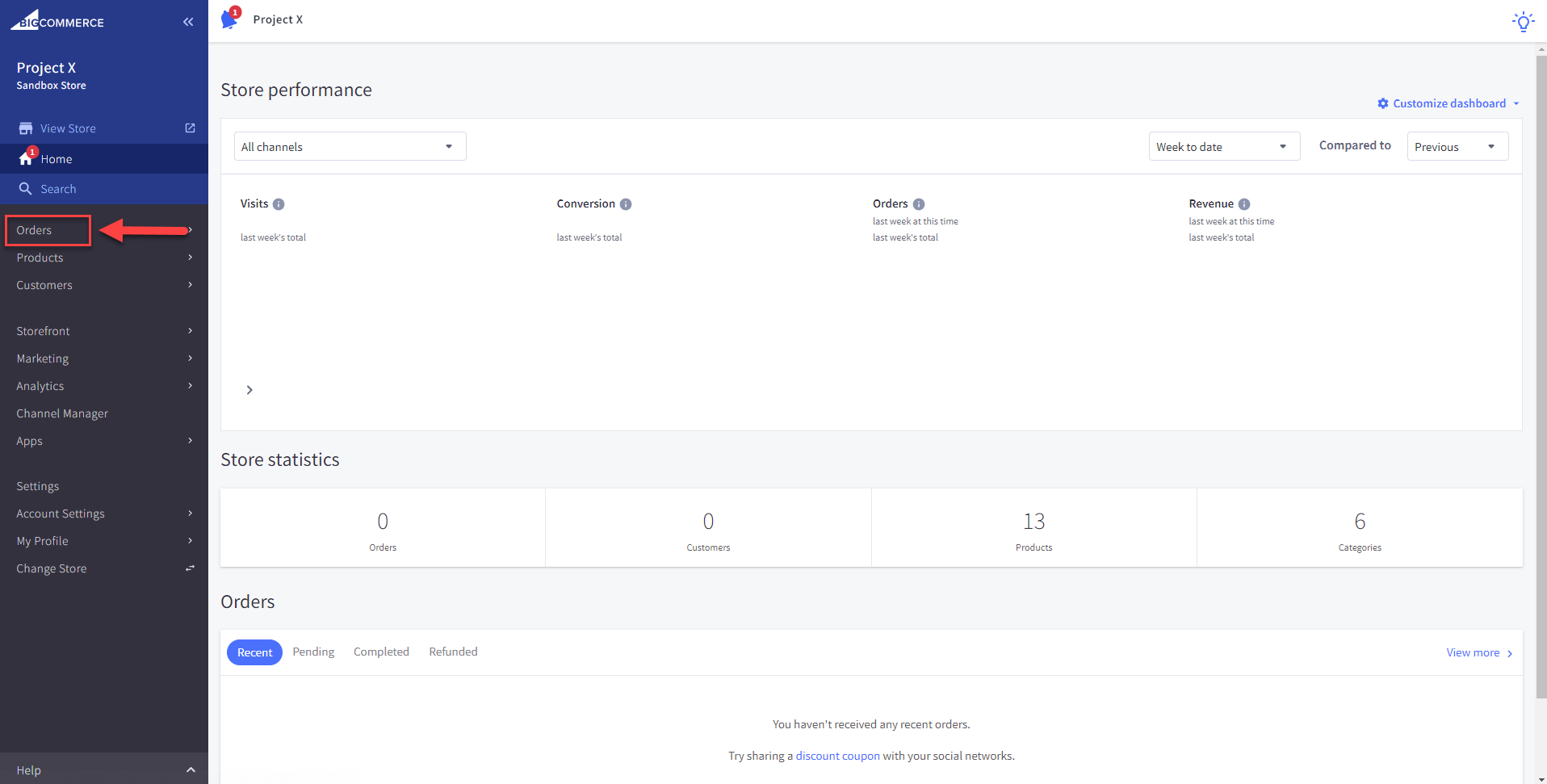Open Storefront in the sidebar
The width and height of the screenshot is (1547, 784).
[43, 331]
